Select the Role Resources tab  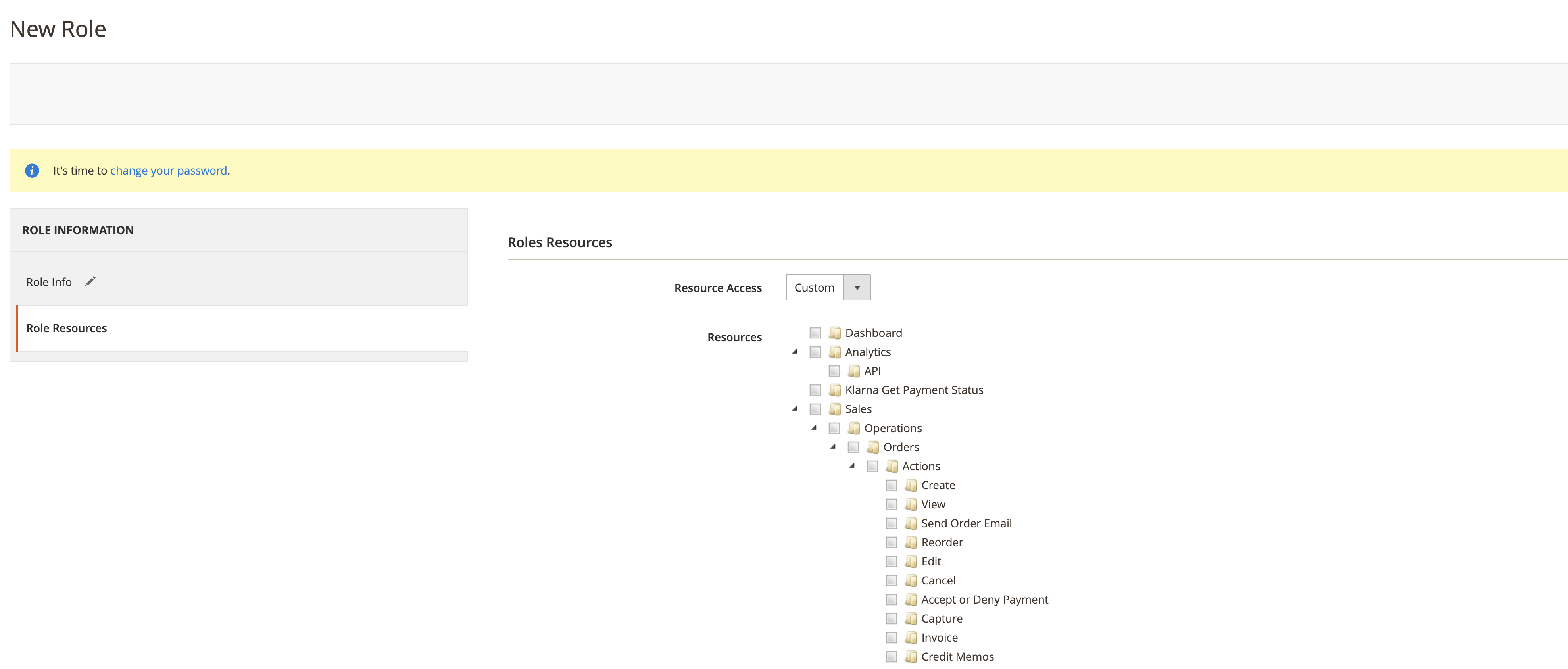pos(66,328)
